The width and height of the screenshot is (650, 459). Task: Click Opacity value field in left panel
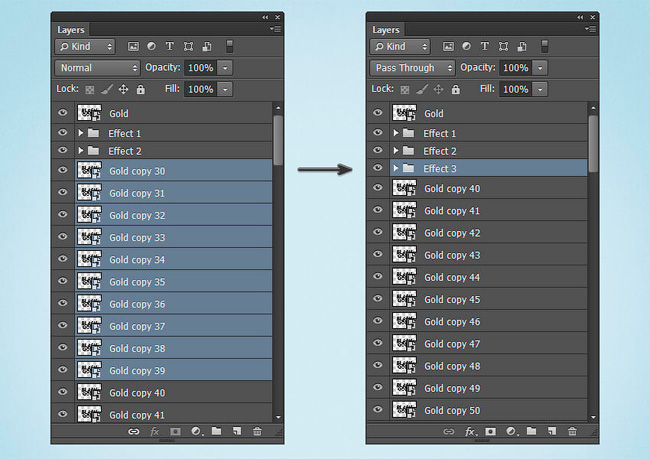click(x=201, y=68)
